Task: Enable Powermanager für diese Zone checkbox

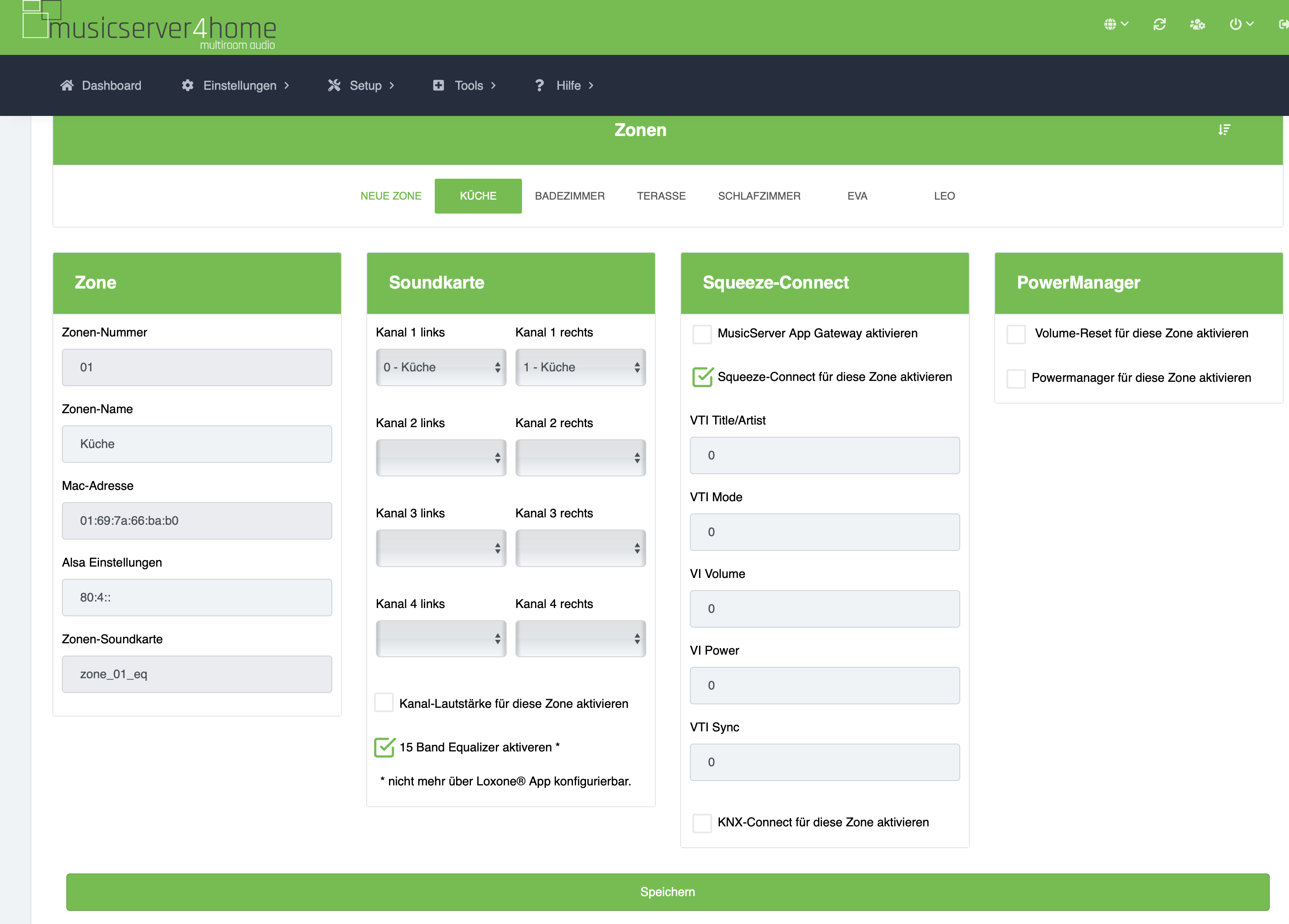Action: pyautogui.click(x=1016, y=378)
